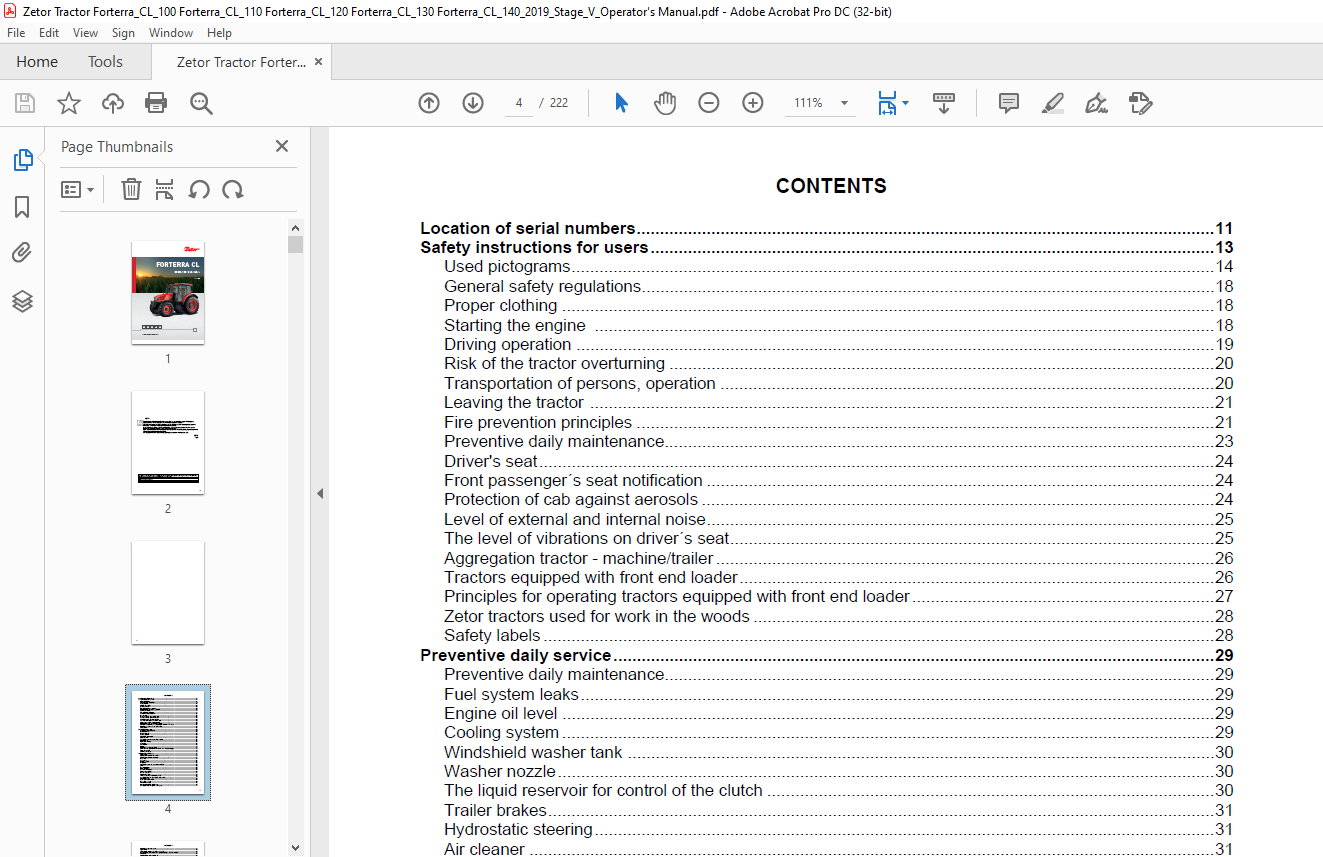1323x857 pixels.
Task: Go to next page arrow
Action: click(x=473, y=103)
